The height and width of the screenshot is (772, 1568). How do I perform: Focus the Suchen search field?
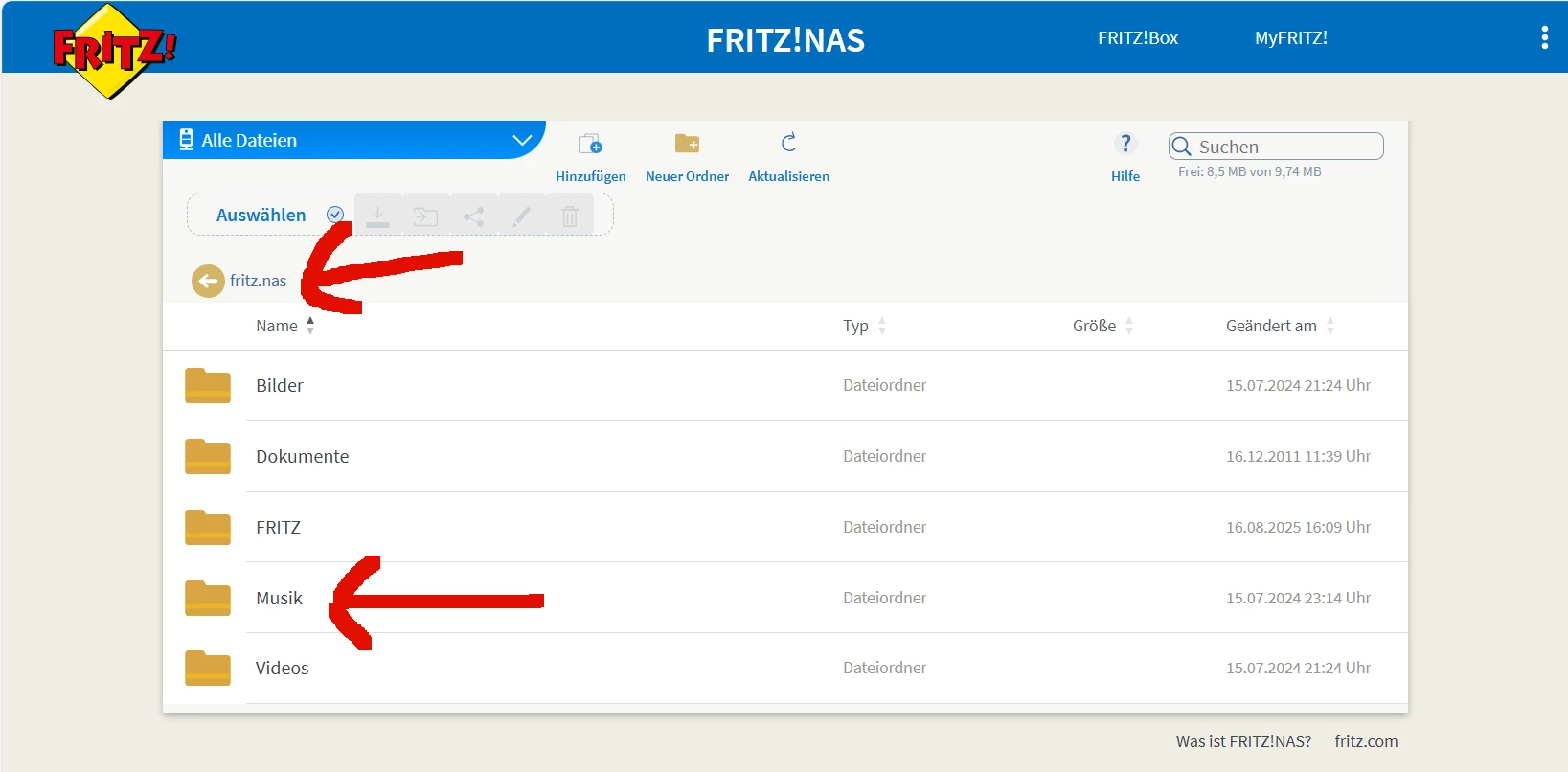click(x=1276, y=147)
